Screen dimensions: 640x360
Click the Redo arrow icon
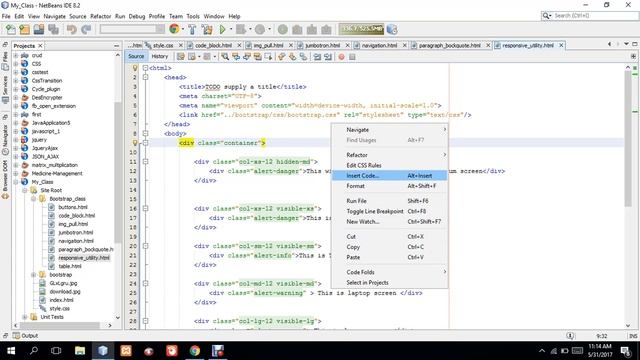(86, 29)
